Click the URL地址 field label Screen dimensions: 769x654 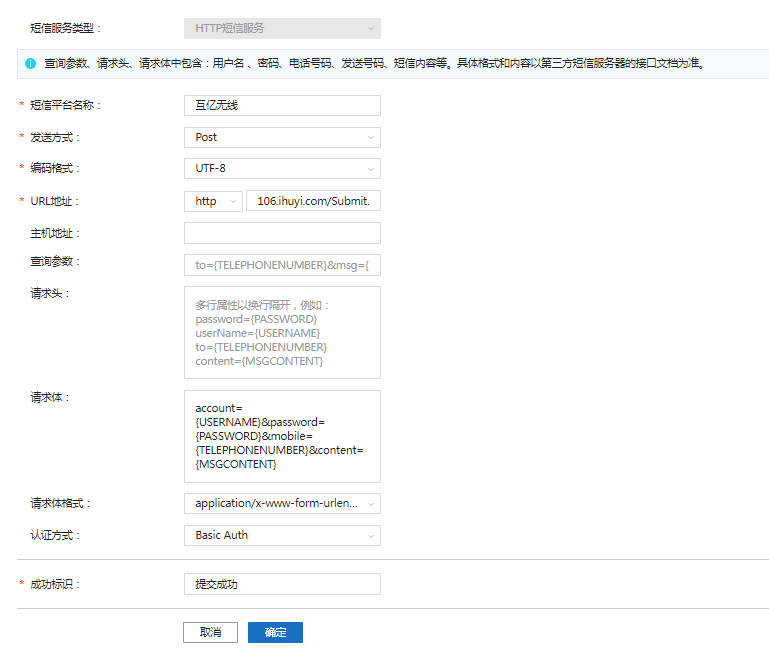coord(54,201)
